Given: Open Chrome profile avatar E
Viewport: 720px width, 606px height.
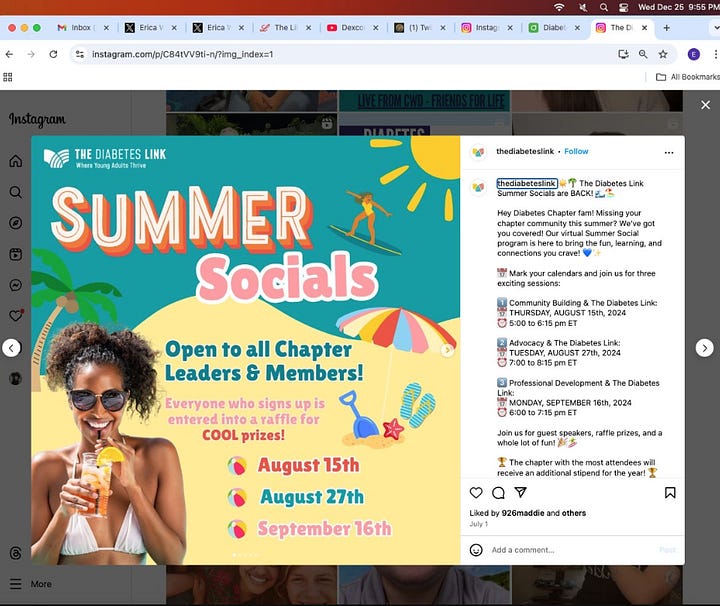Looking at the screenshot, I should [694, 54].
